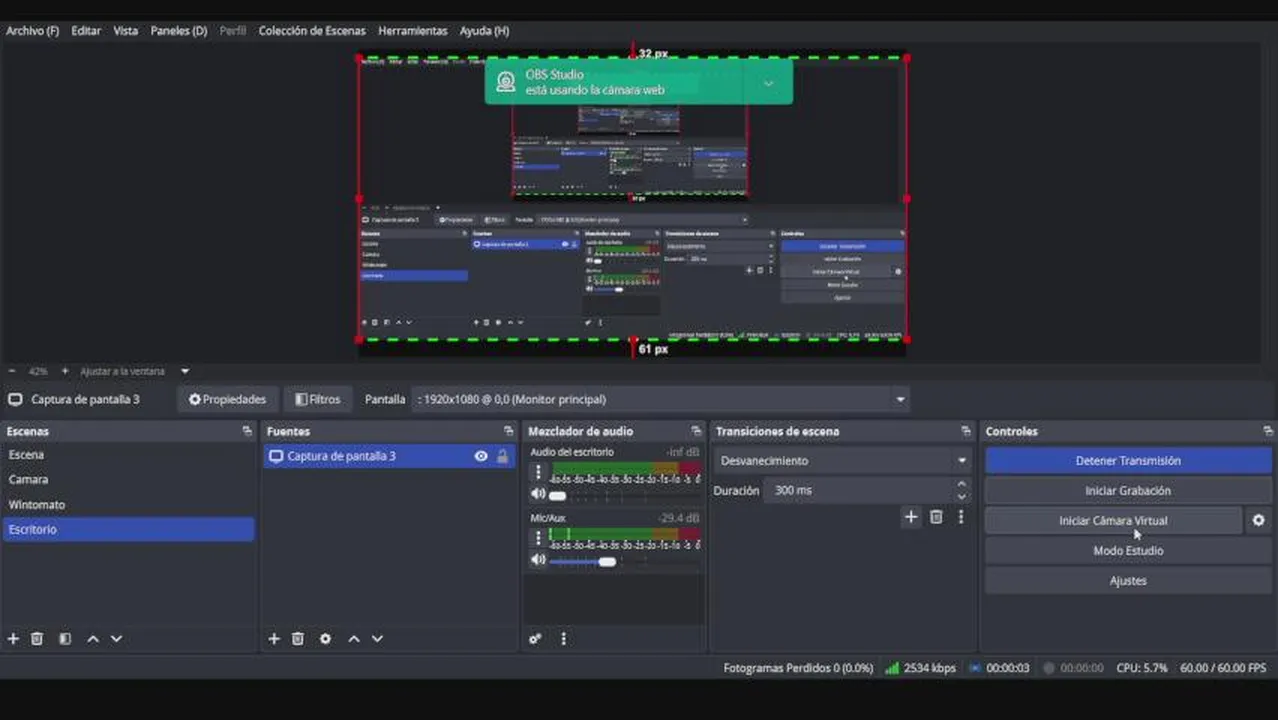Zoom in the preview with plus icon
Screen dimensions: 1278x720
(x=65, y=371)
